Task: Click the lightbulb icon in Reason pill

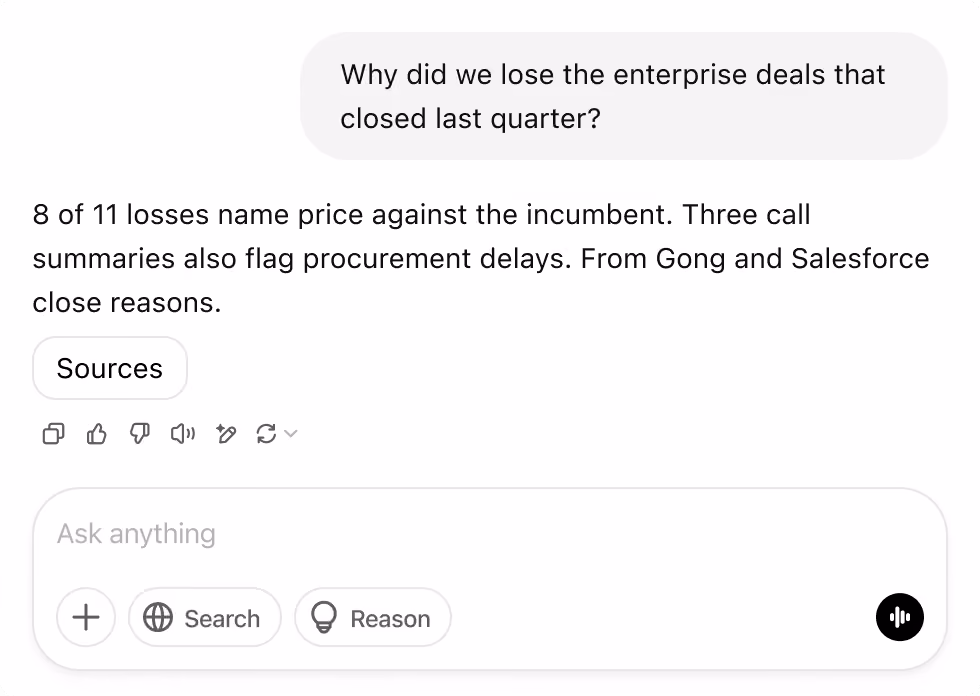Action: click(324, 618)
